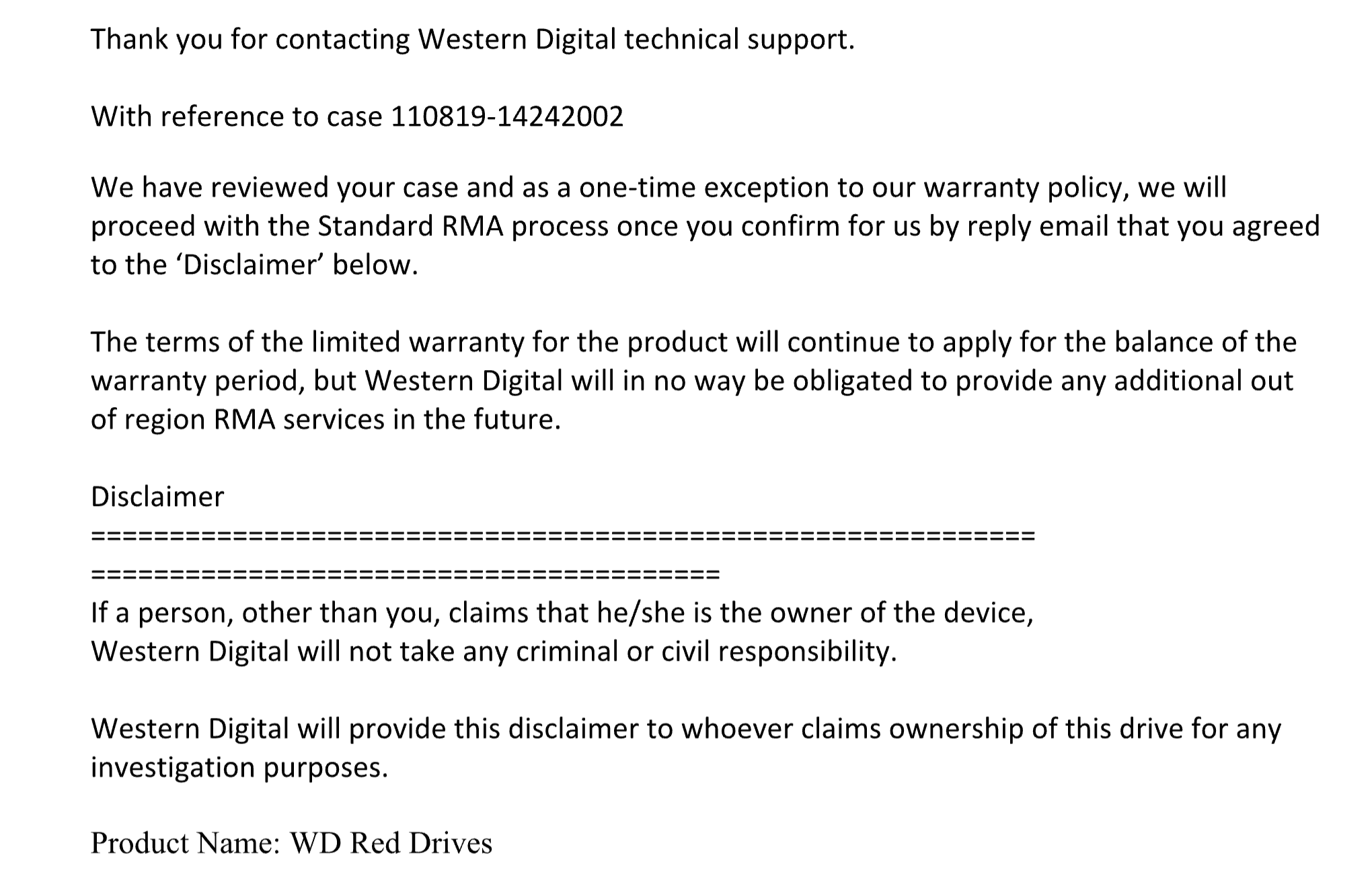Click the long upper equals-sign separator line
Screen dimensions: 1372x872
tap(562, 536)
